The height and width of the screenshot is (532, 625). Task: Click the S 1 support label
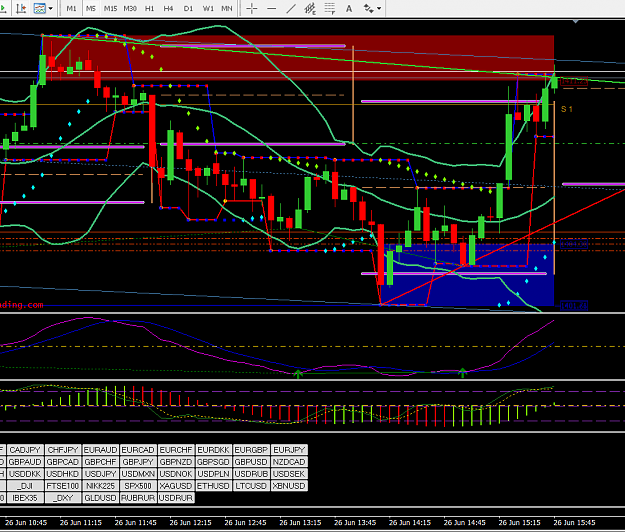566,109
